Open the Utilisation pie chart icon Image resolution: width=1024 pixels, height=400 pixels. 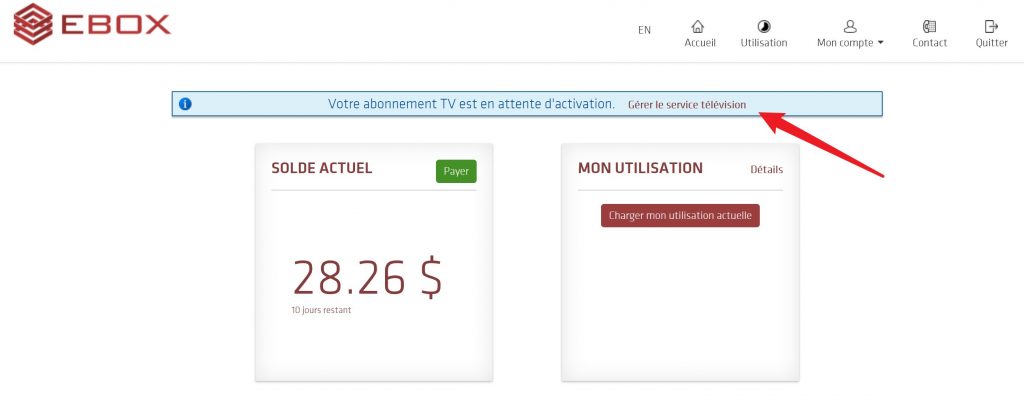[763, 26]
